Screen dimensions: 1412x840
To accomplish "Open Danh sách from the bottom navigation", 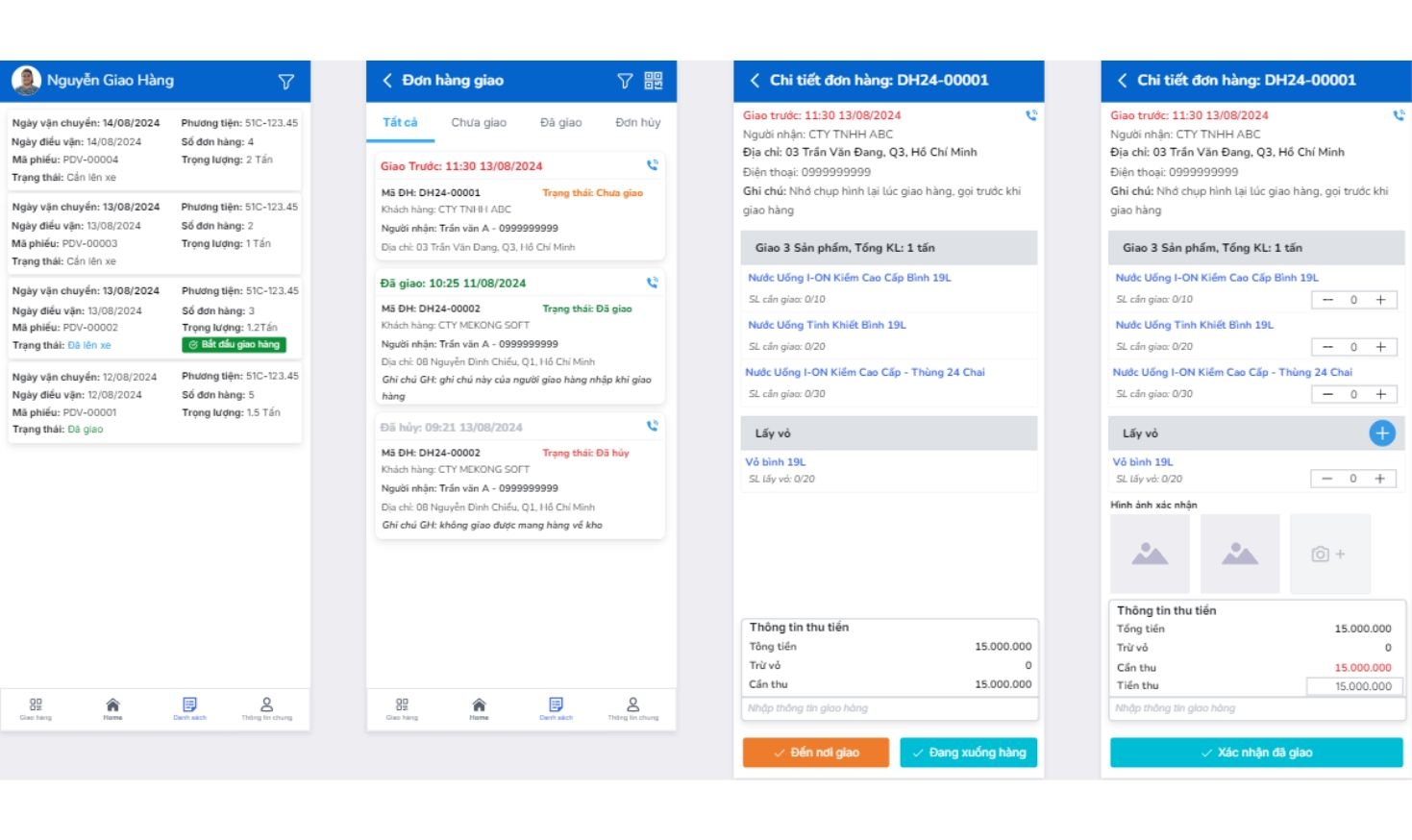I will click(x=190, y=708).
